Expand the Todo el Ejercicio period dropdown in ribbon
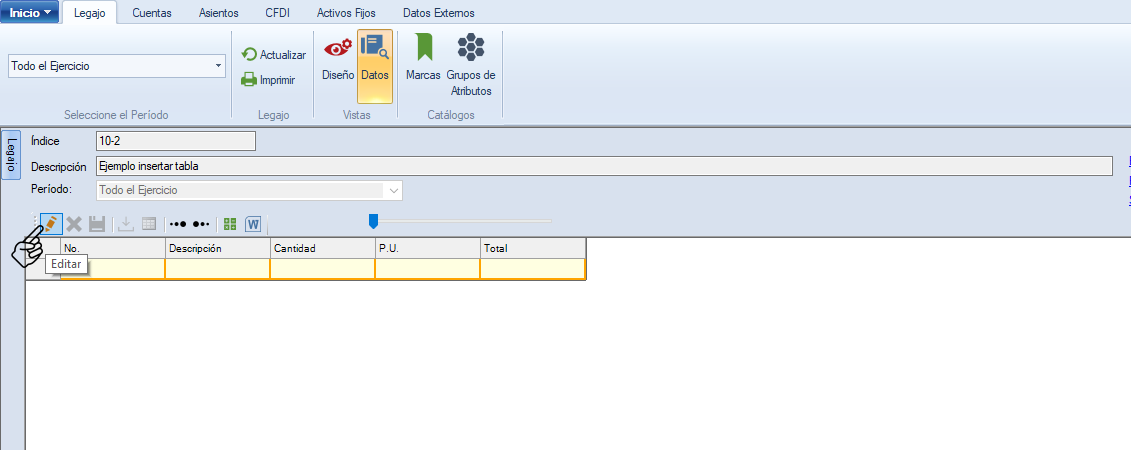The width and height of the screenshot is (1131, 450). click(218, 66)
